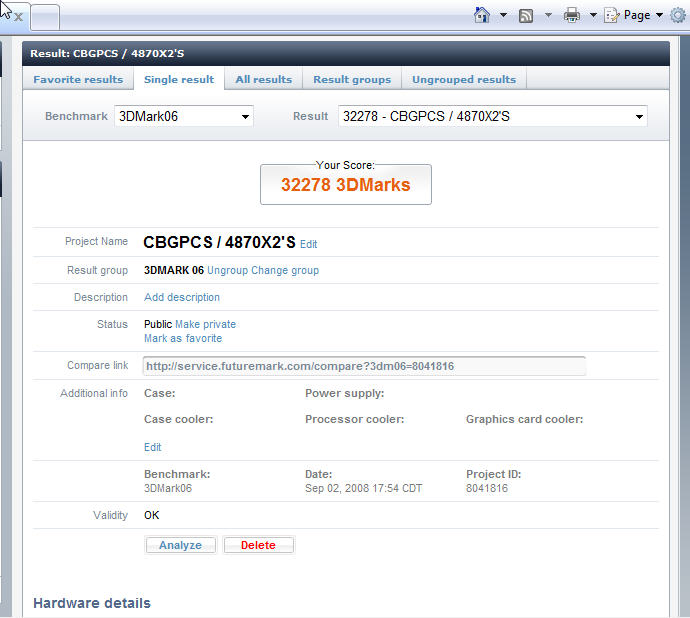Expand the RSS feeds dropdown arrow
Viewport: 690px width, 618px height.
tap(548, 15)
